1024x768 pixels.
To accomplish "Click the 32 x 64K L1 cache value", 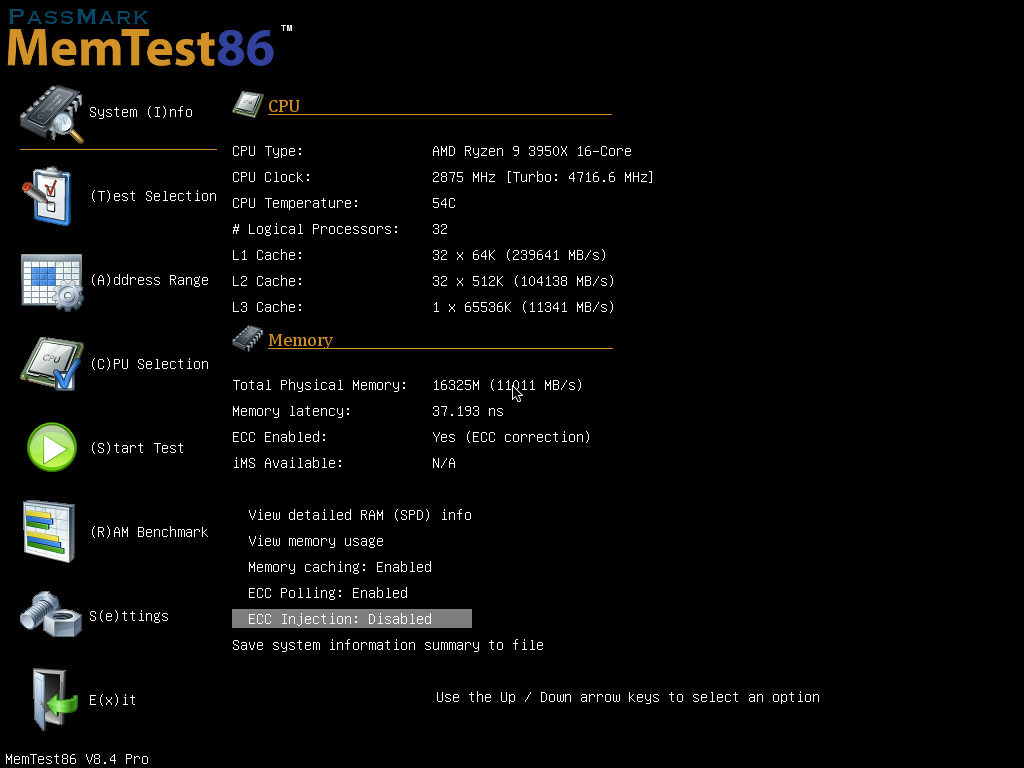I will (x=519, y=255).
